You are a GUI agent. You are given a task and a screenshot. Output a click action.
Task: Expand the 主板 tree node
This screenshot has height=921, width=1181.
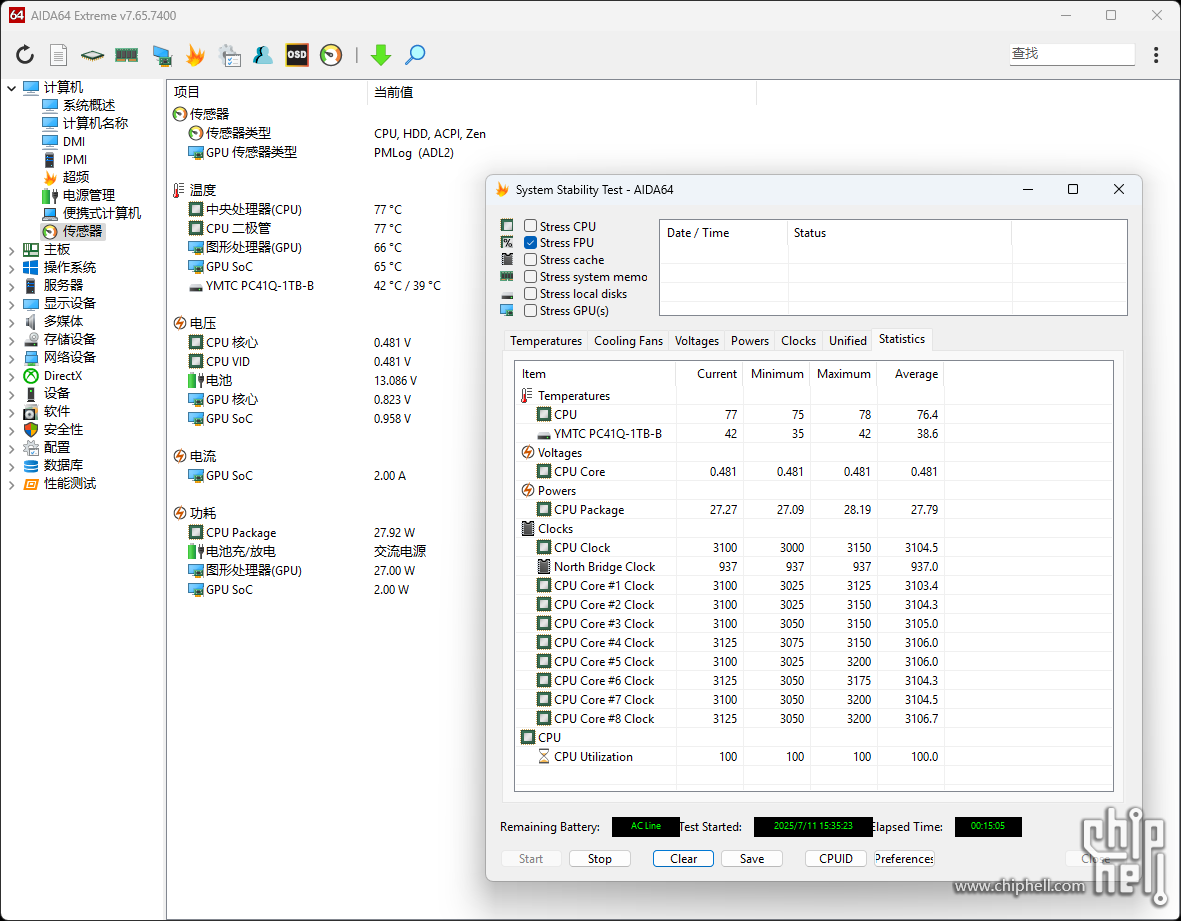tap(11, 249)
